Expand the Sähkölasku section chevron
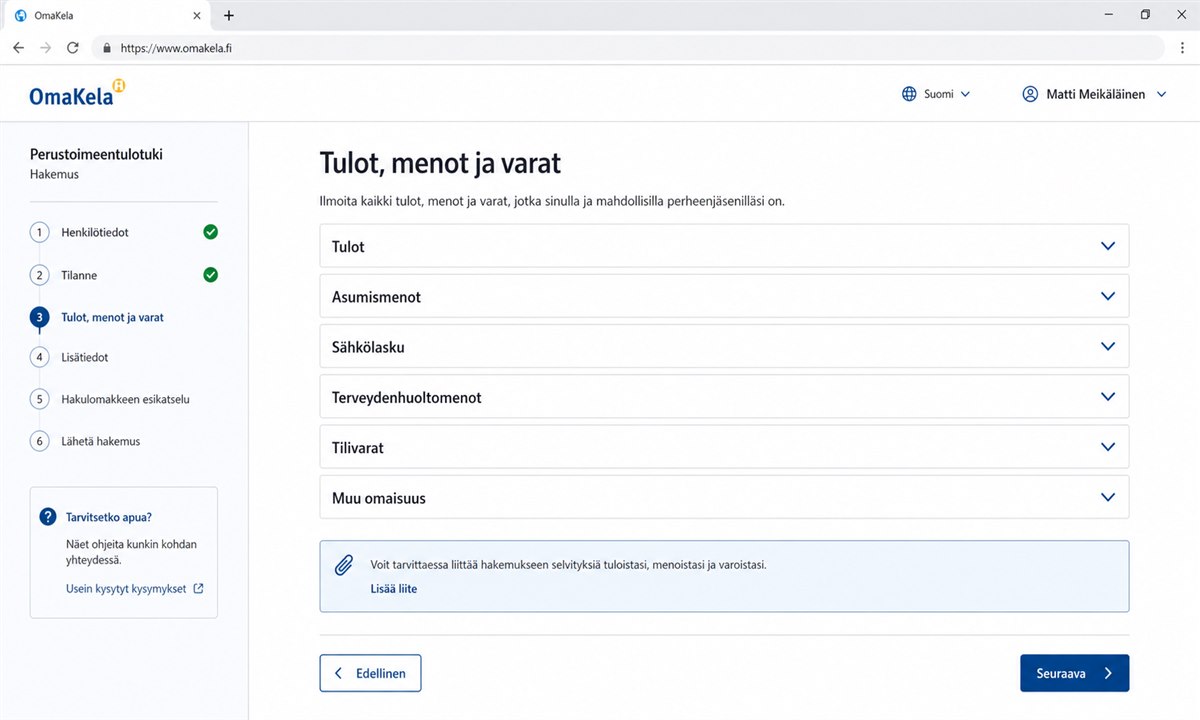The width and height of the screenshot is (1200, 720). pyautogui.click(x=1107, y=346)
